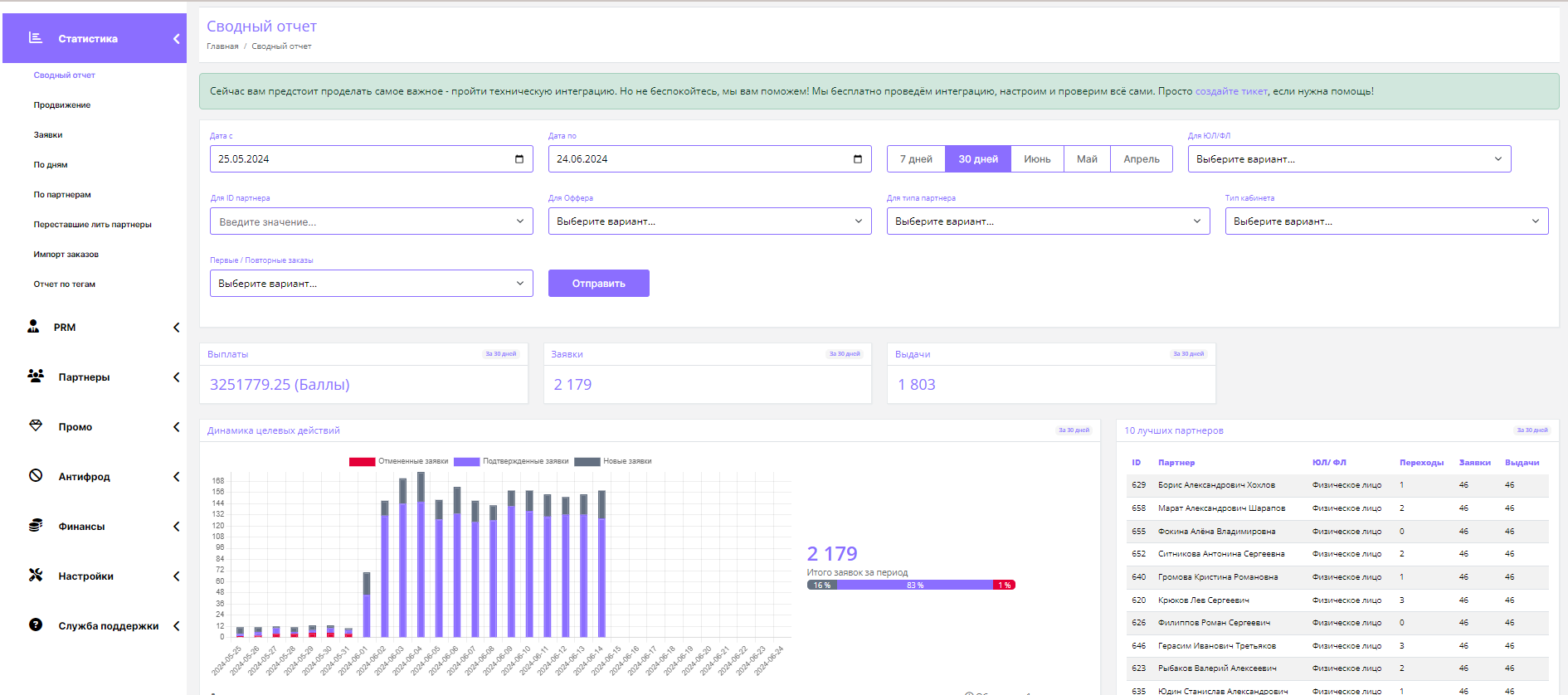This screenshot has height=695, width=1568.
Task: Toggle Подтвержденные заявки legend swatch
Action: [466, 461]
